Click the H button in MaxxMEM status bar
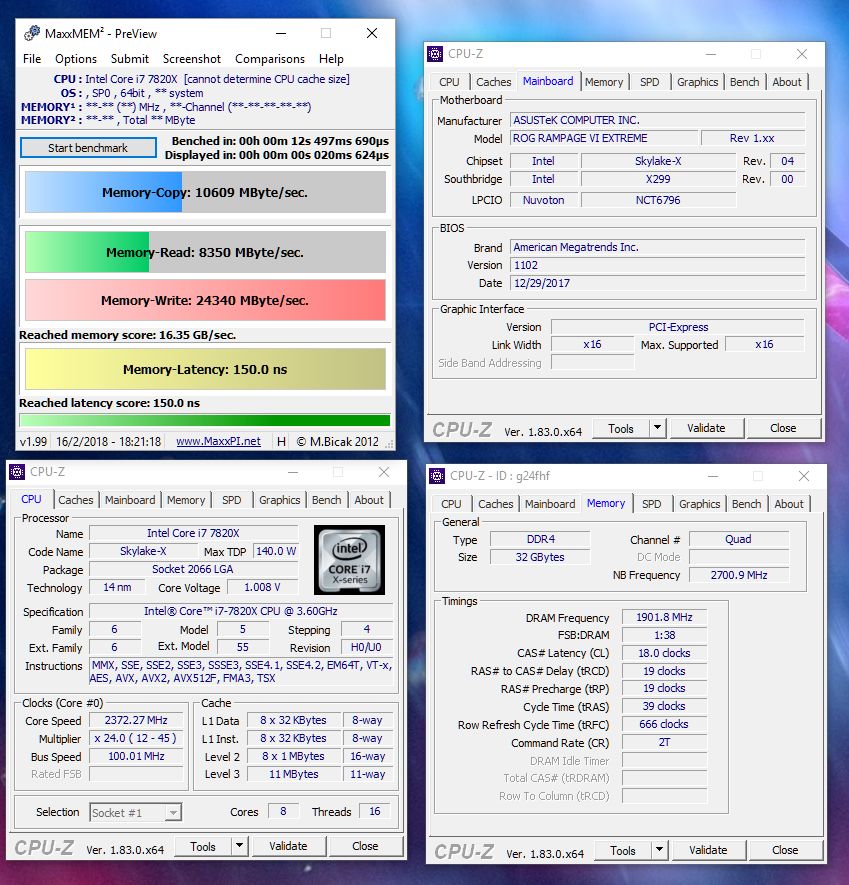Screen dimensions: 849x885 pyautogui.click(x=281, y=441)
